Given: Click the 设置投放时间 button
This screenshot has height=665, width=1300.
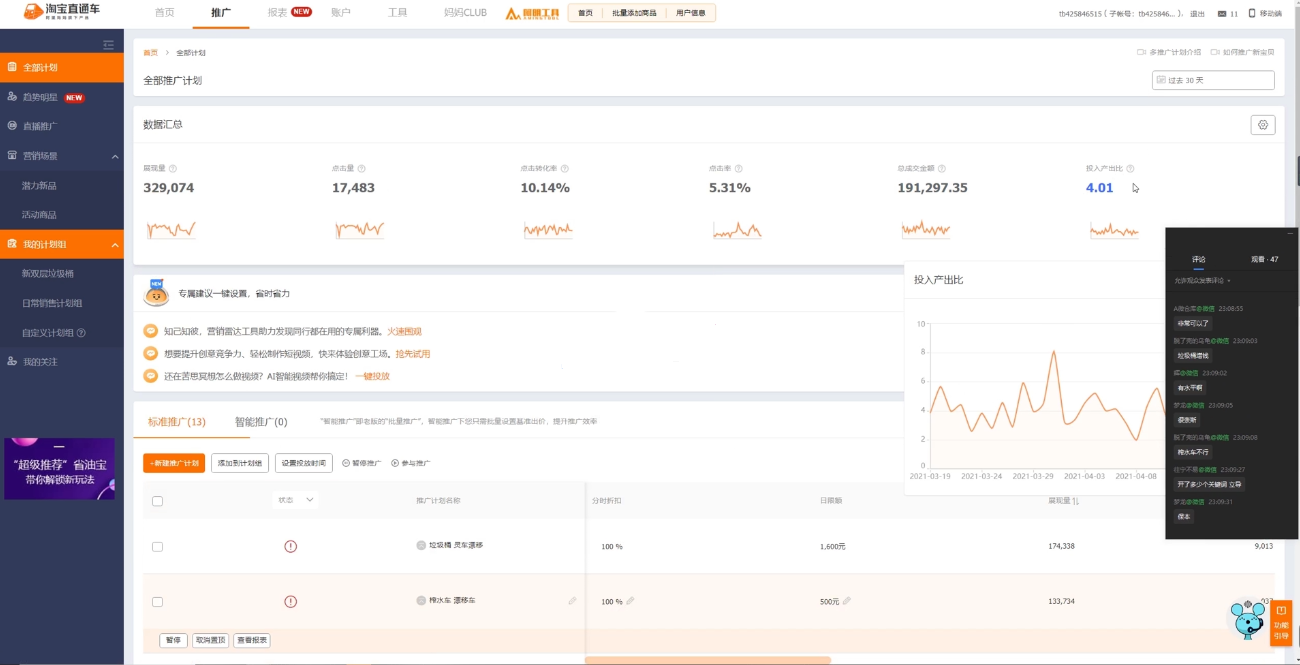Looking at the screenshot, I should (304, 463).
